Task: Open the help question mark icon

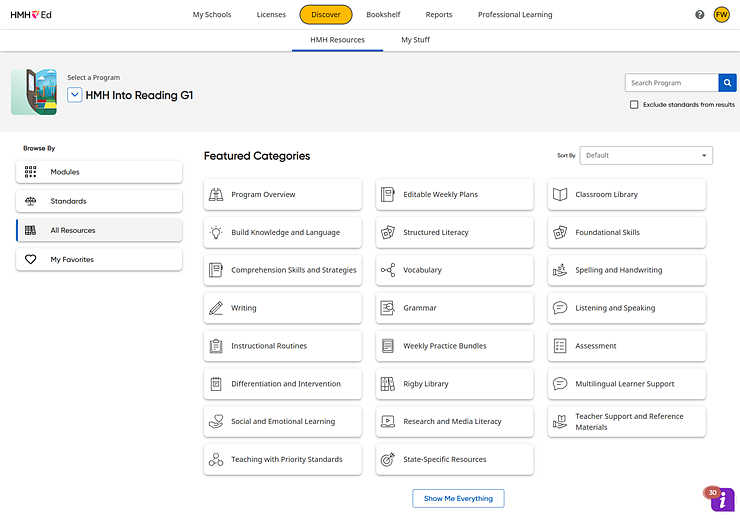Action: coord(699,15)
